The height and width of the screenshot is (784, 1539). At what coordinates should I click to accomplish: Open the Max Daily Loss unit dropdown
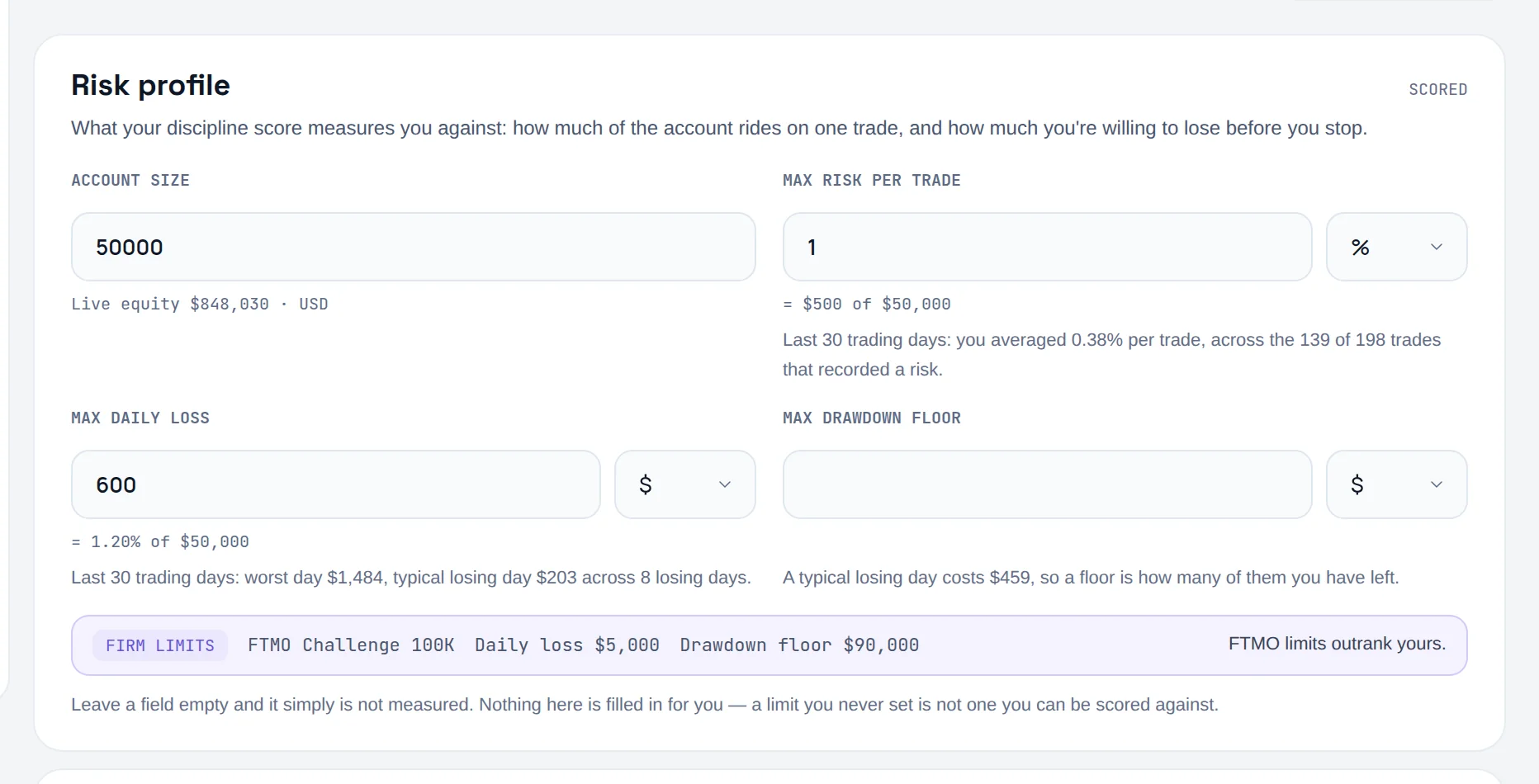685,484
